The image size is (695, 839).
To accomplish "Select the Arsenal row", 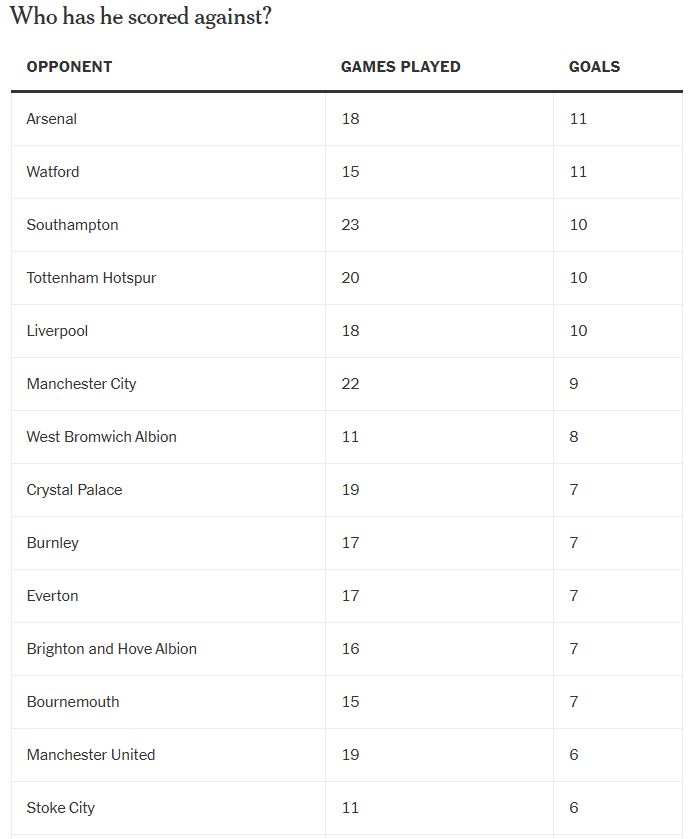I will (x=347, y=119).
